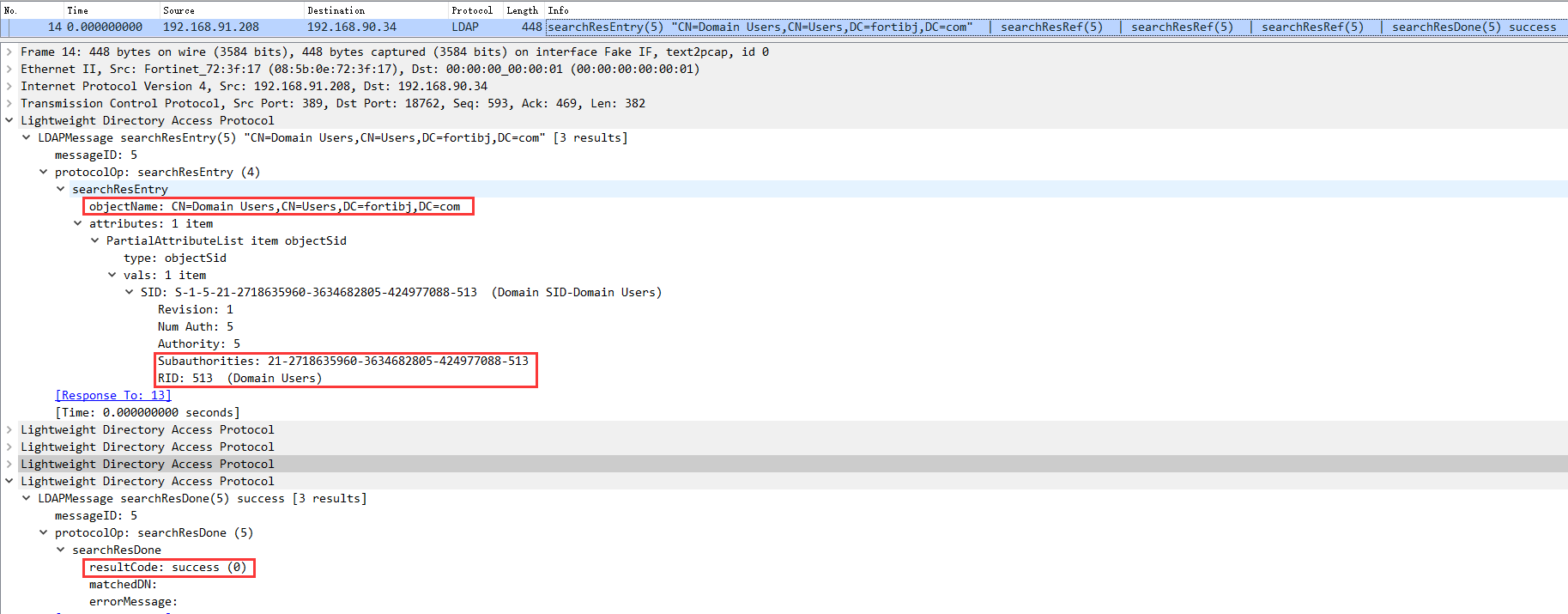Sort by the Source column header
This screenshot has width=1568, height=614.
coord(179,10)
